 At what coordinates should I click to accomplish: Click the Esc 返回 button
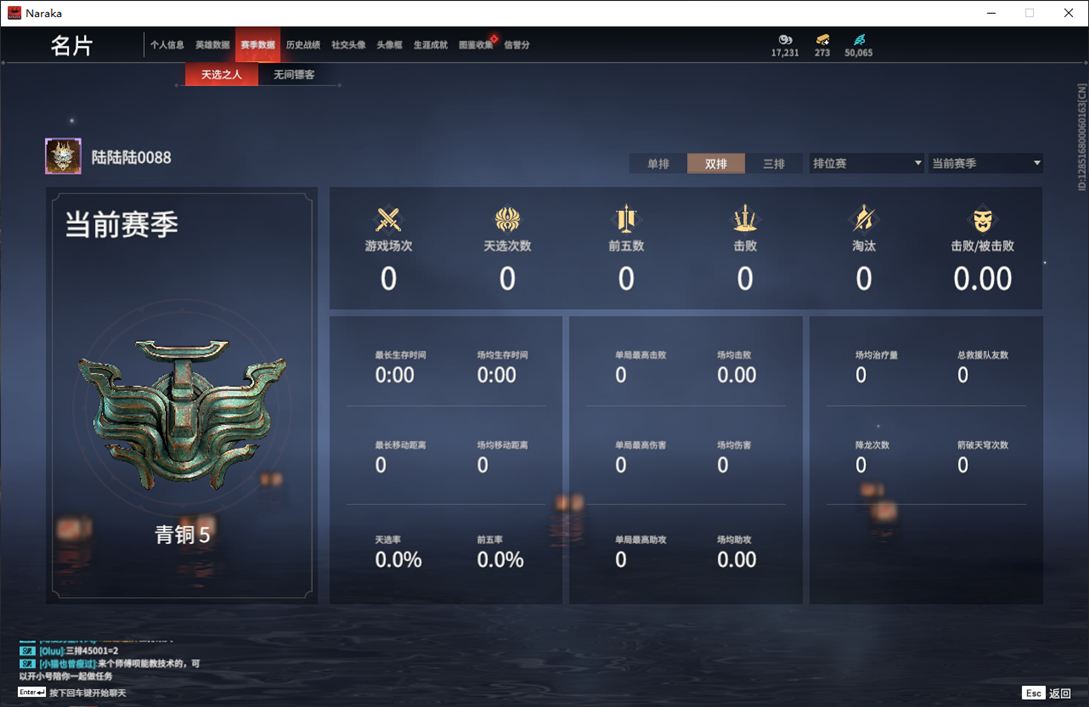[1047, 693]
